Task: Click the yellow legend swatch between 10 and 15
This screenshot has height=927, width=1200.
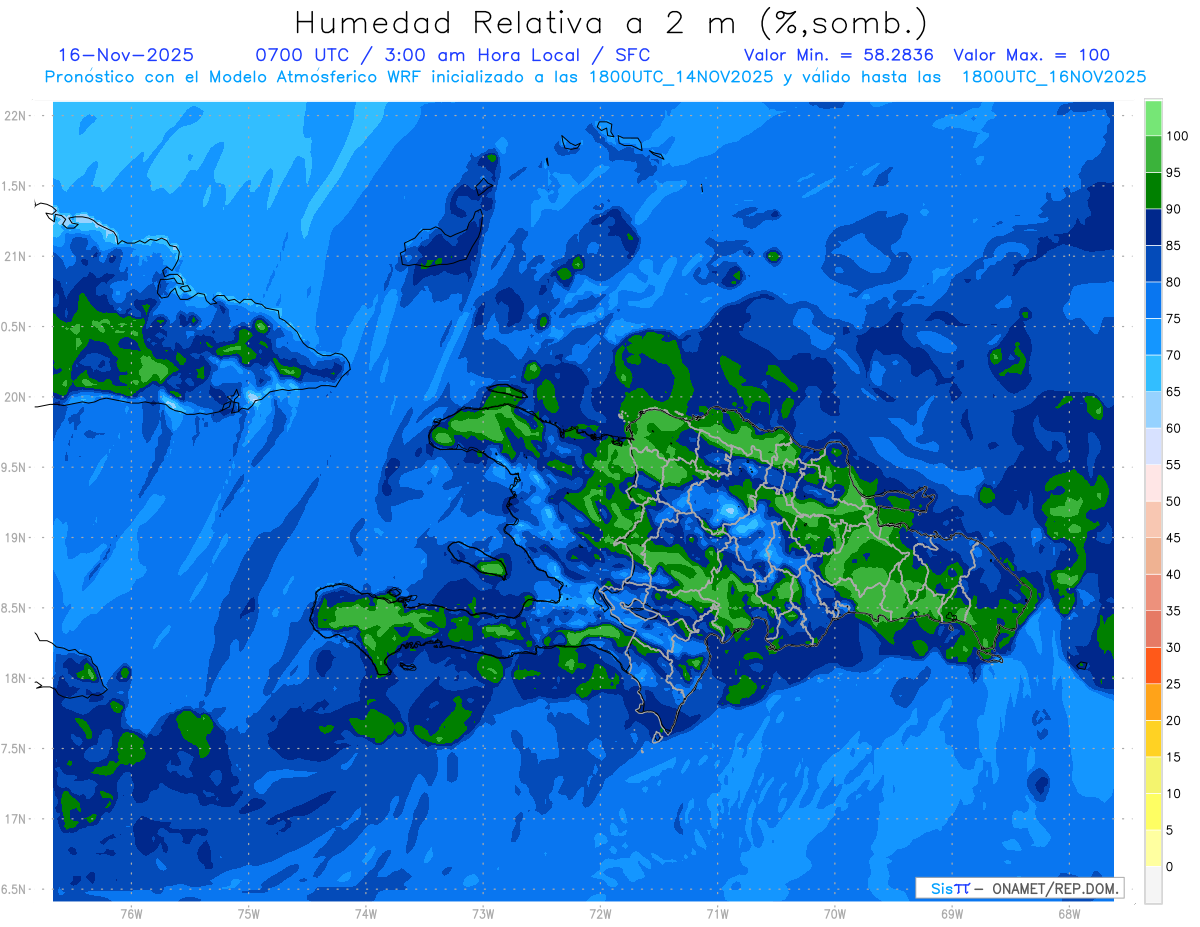Action: [1153, 775]
